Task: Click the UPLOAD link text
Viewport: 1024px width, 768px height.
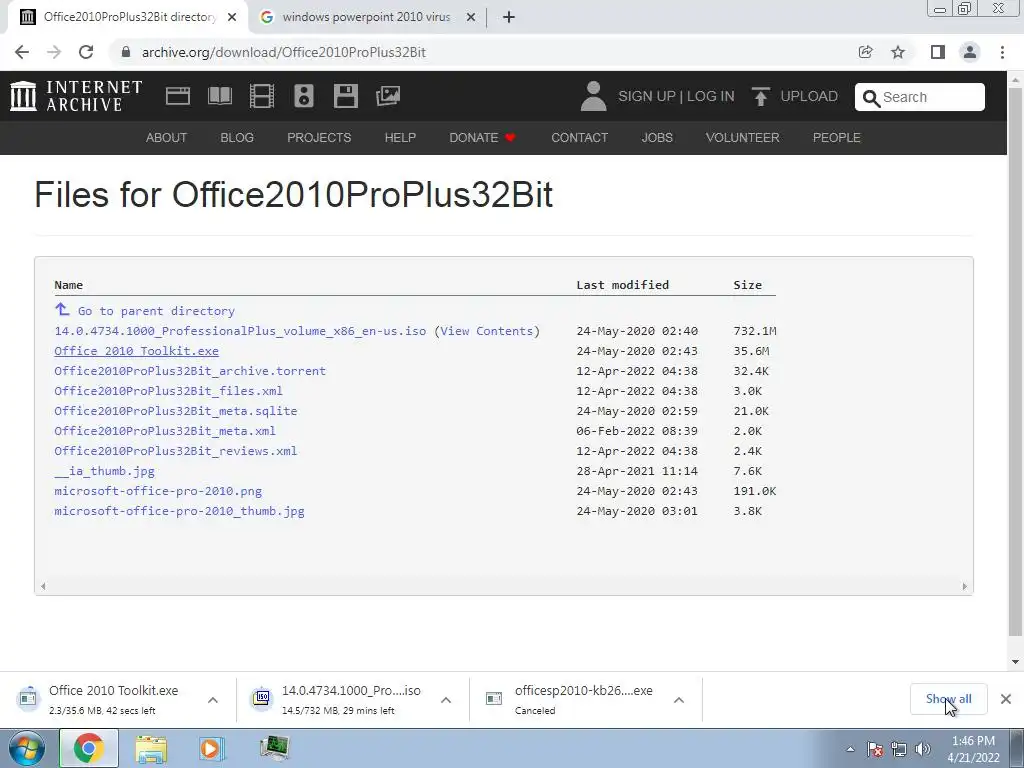Action: [809, 96]
